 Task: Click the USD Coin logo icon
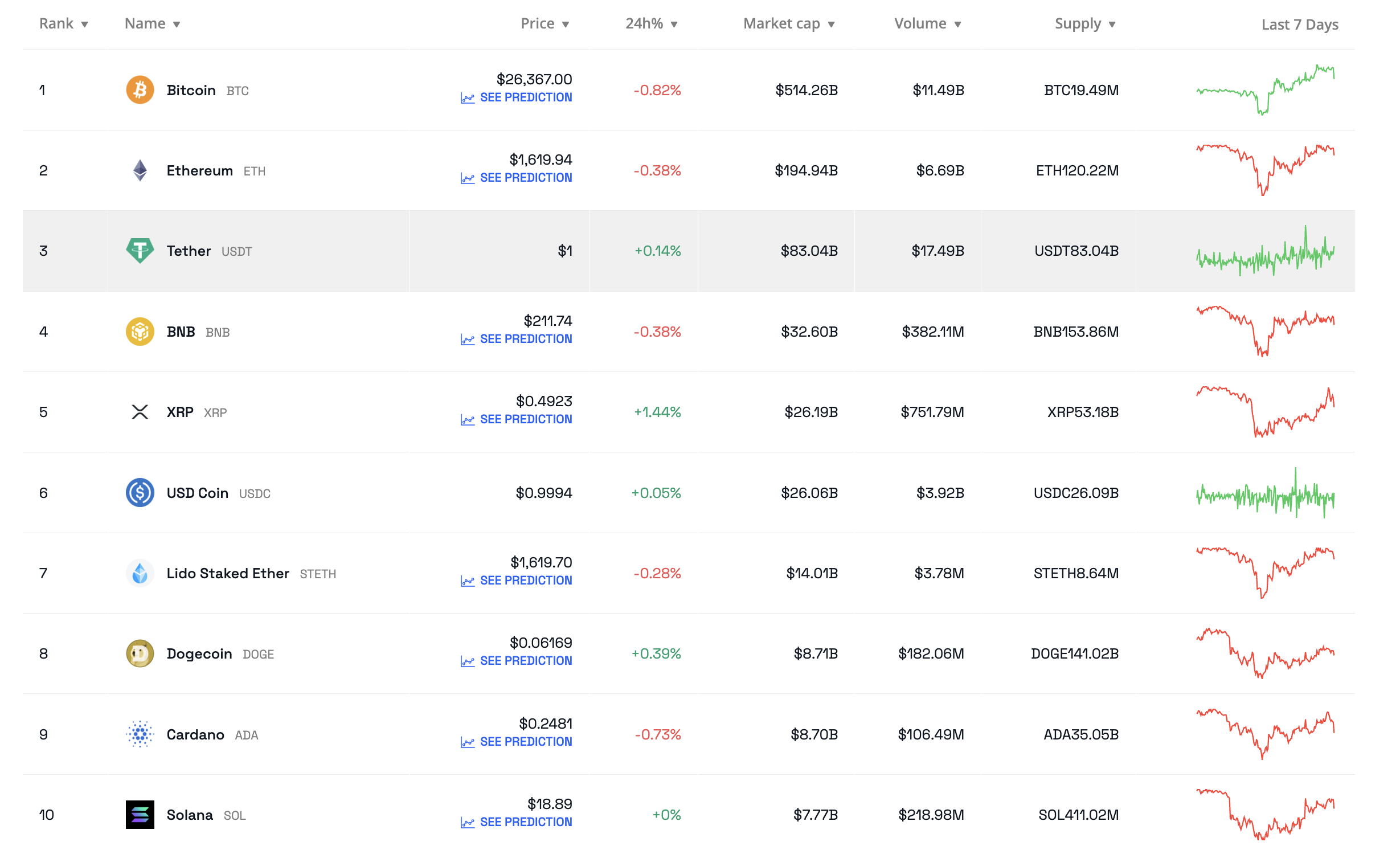[140, 493]
